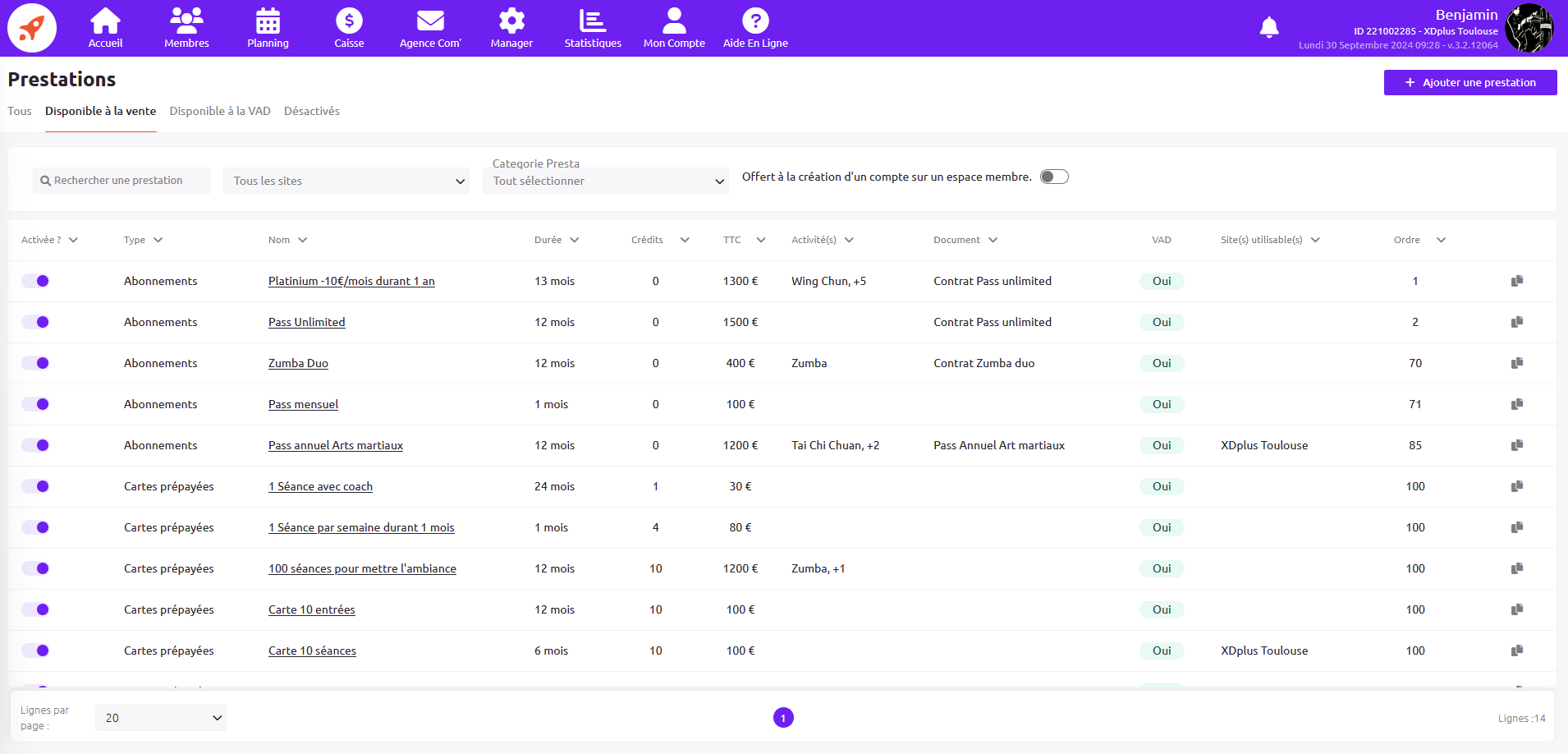The width and height of the screenshot is (1568, 754).
Task: Toggle the offered at account creation switch
Action: 1054,177
